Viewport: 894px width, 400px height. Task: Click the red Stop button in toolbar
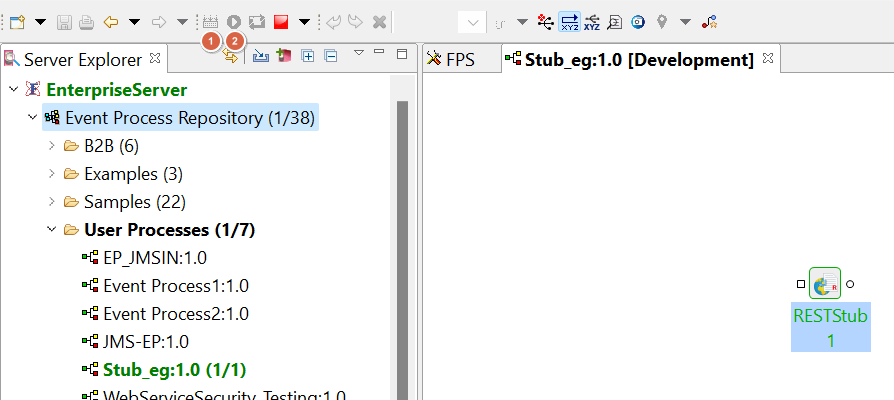click(x=282, y=21)
